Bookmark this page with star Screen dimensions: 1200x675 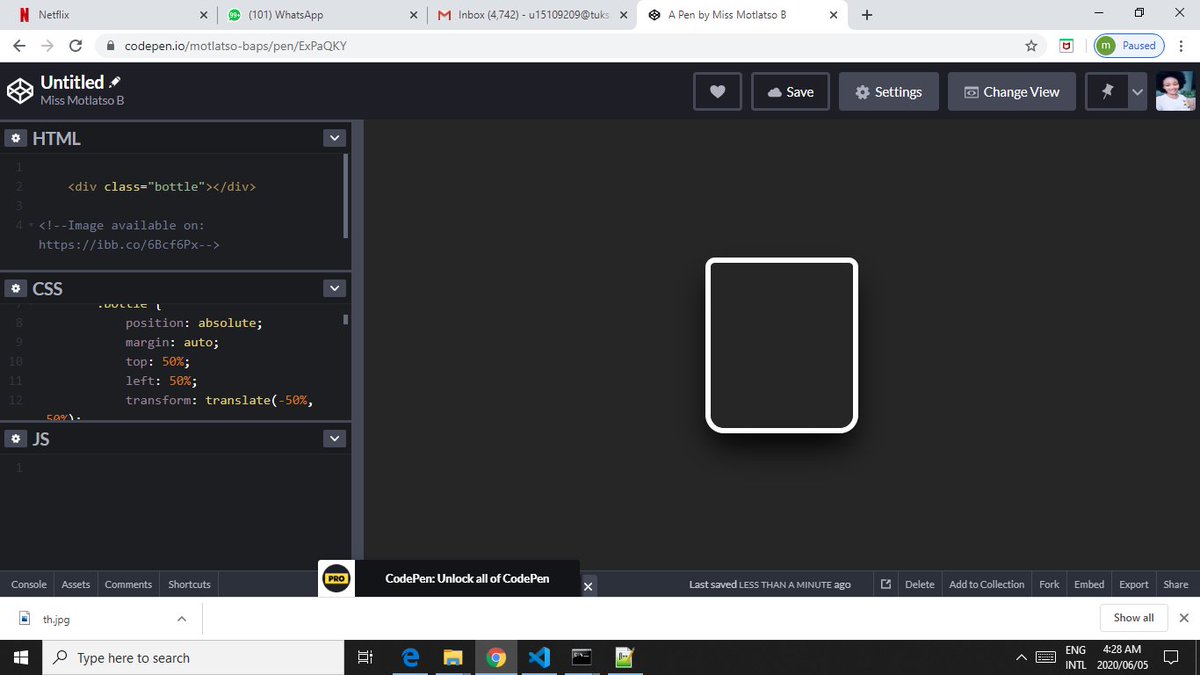click(x=1031, y=46)
